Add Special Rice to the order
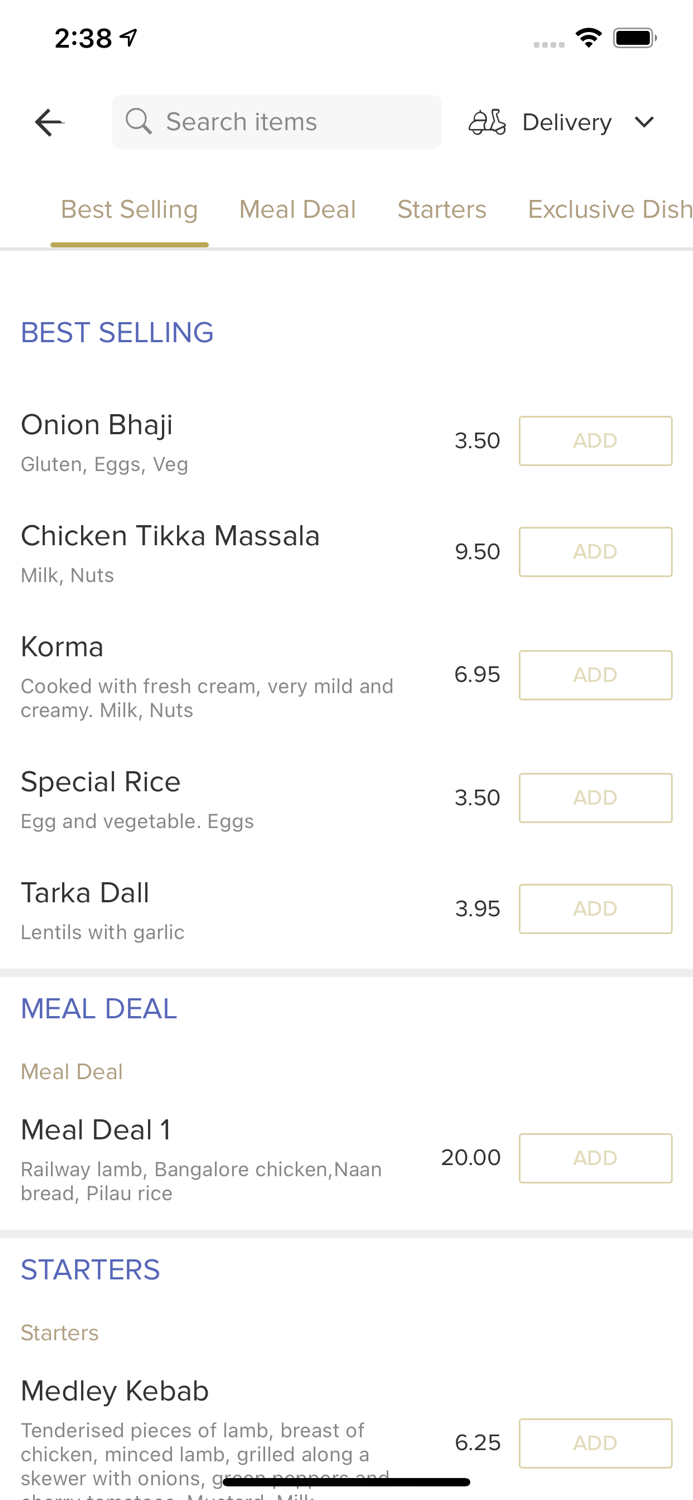This screenshot has height=1500, width=693. [x=595, y=798]
